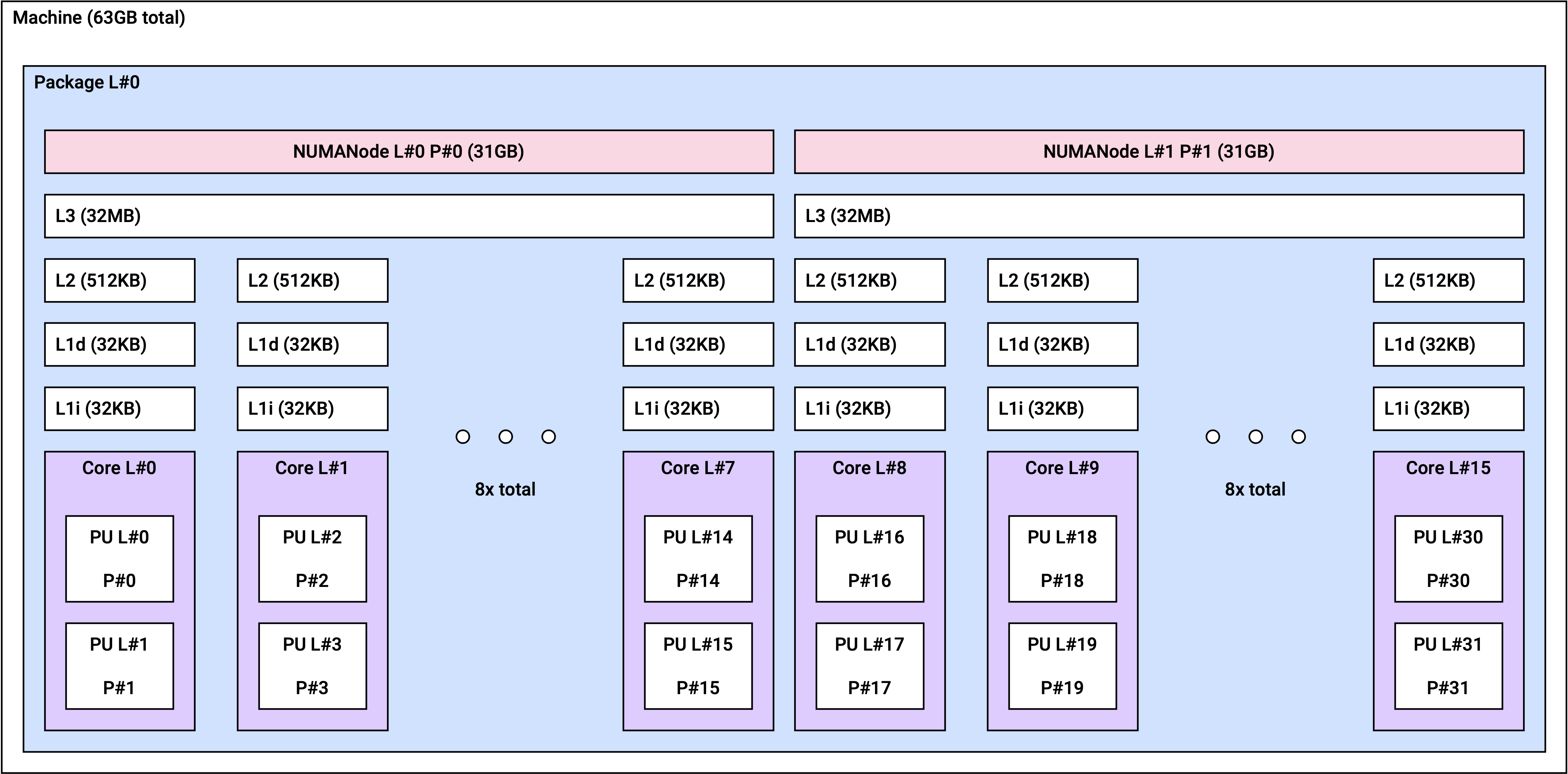Pick L1d (32KB) above Core L#15

click(1449, 344)
